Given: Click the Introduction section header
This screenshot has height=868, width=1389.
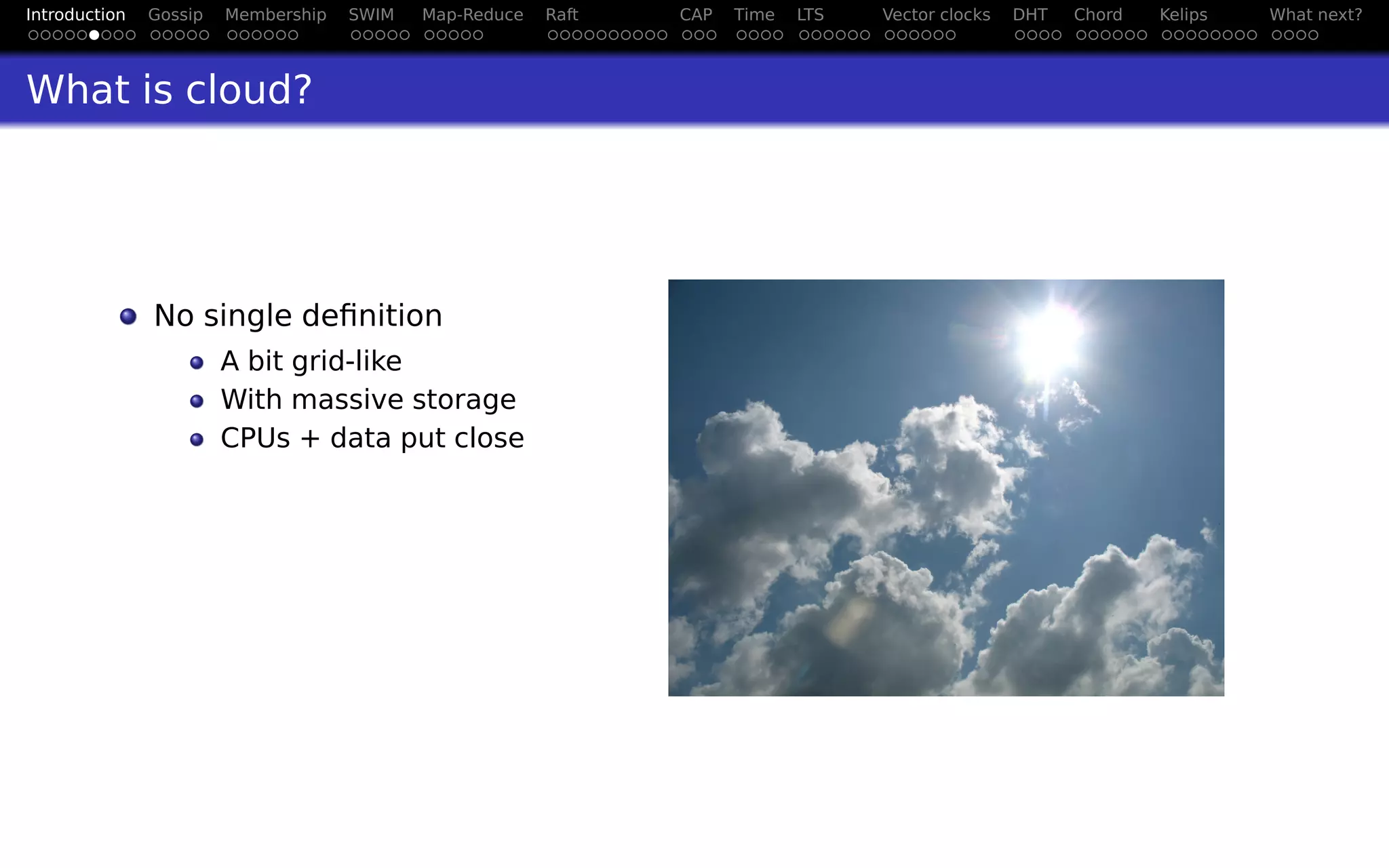Looking at the screenshot, I should click(x=75, y=15).
